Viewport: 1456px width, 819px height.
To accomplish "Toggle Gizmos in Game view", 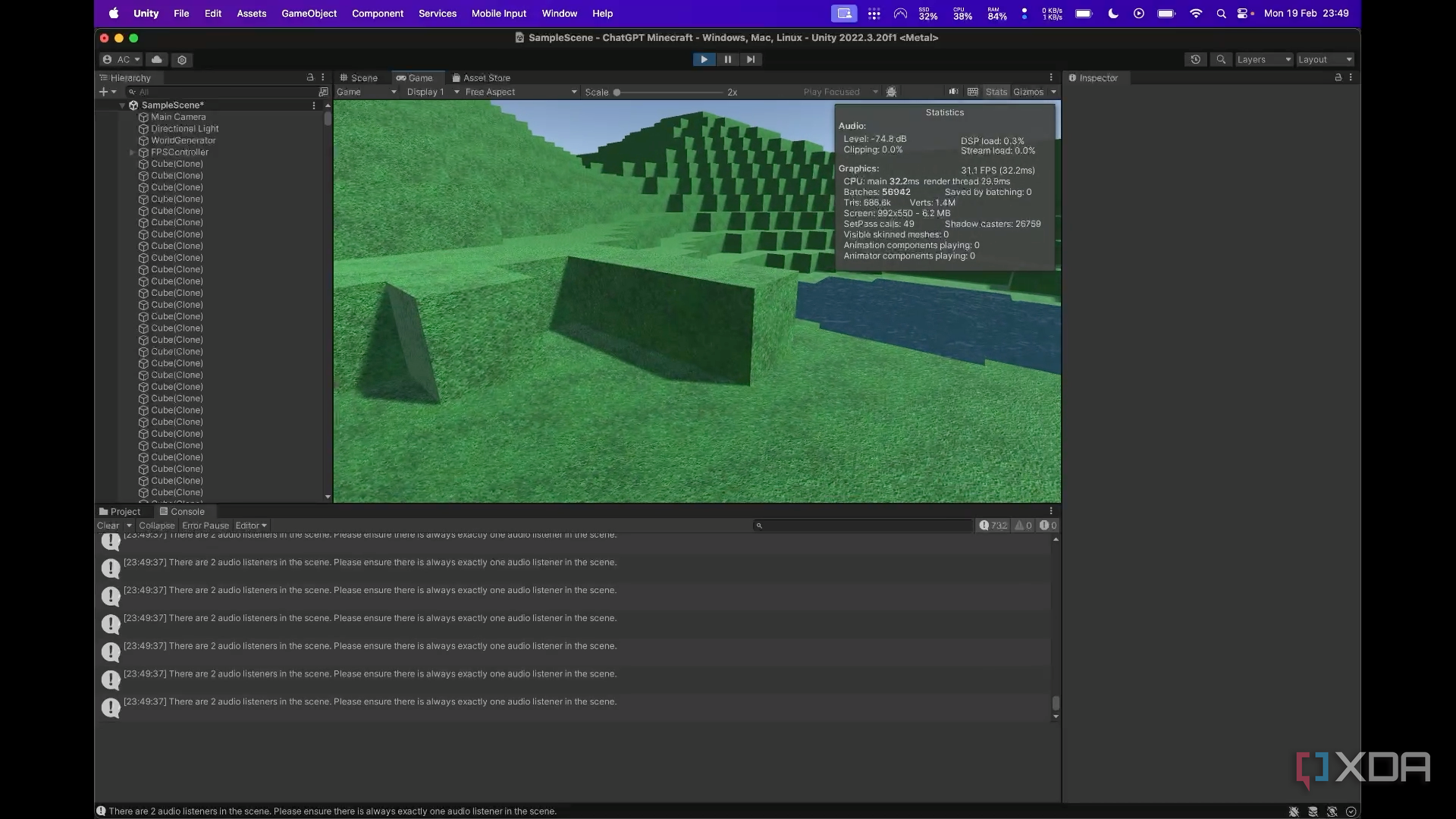I will [x=1028, y=92].
